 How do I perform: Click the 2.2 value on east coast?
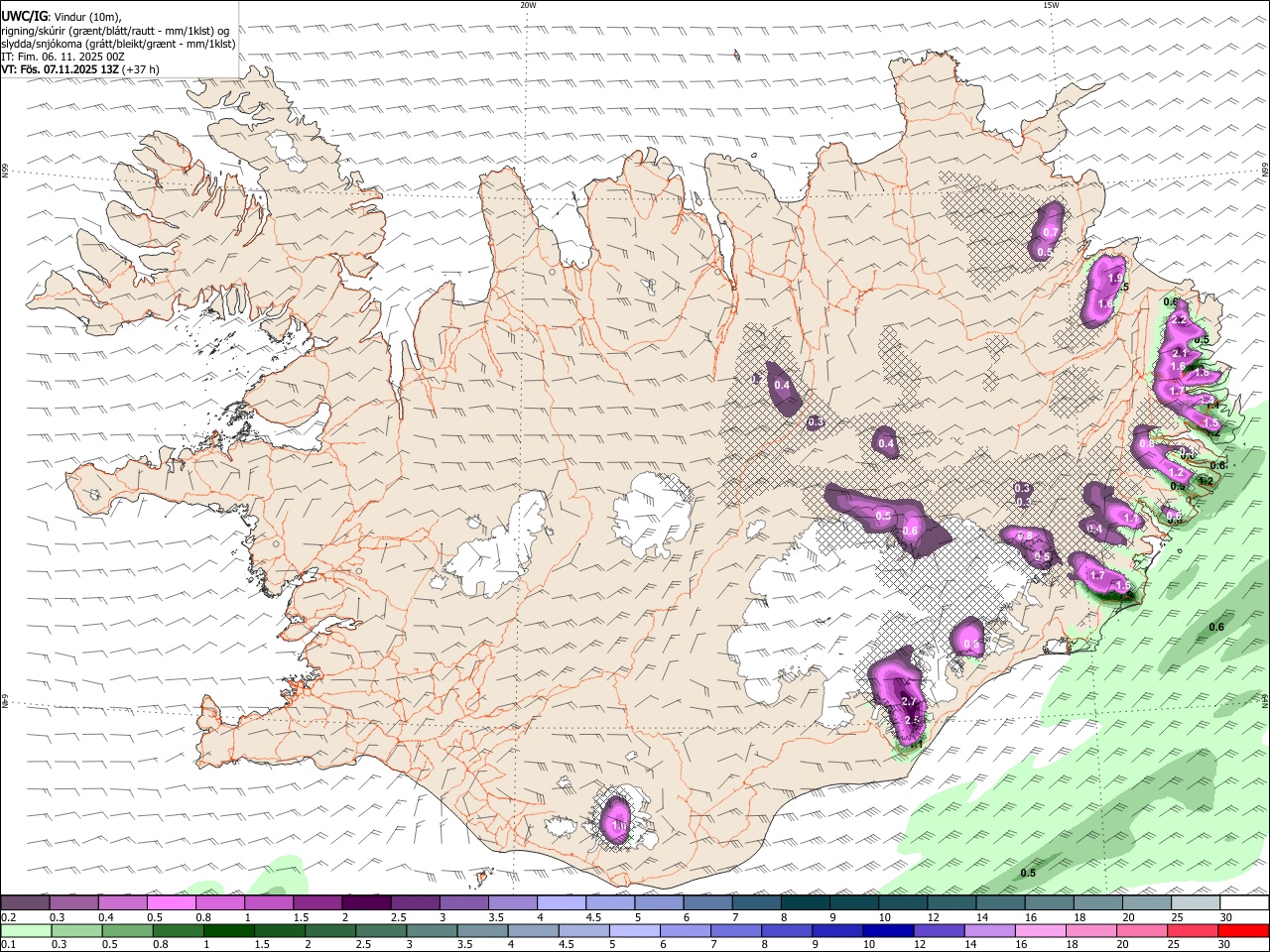1180,320
